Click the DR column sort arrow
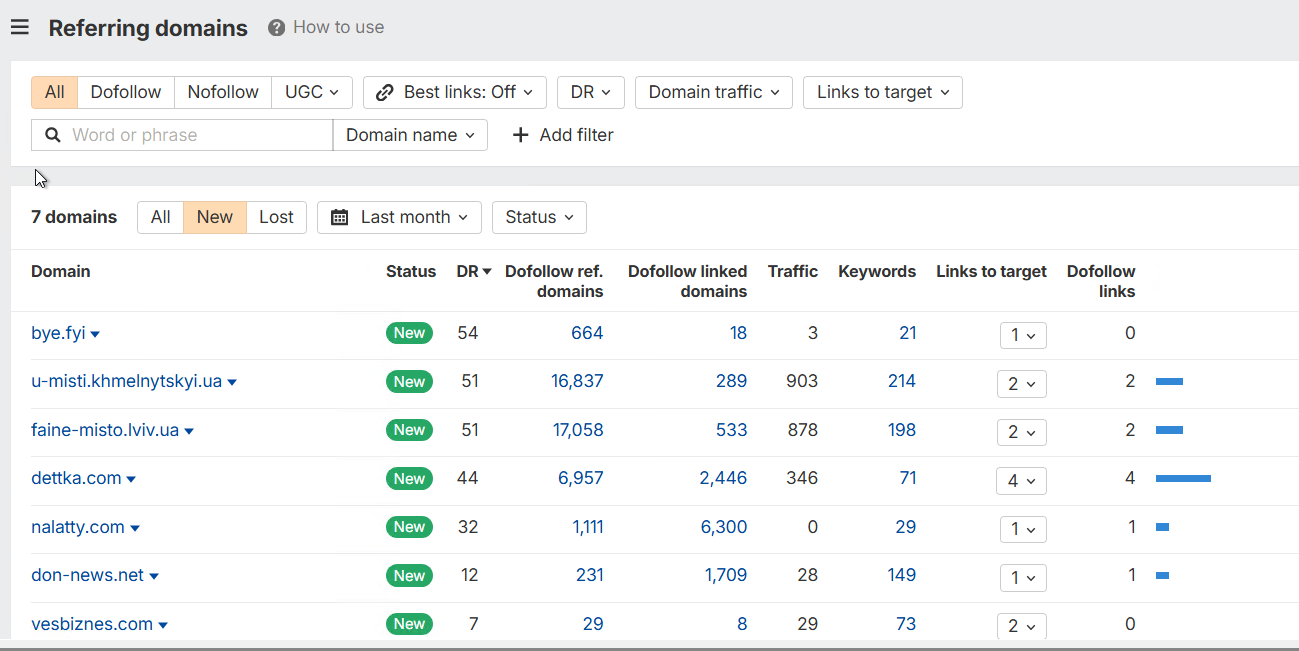This screenshot has height=651, width=1299. (x=487, y=272)
